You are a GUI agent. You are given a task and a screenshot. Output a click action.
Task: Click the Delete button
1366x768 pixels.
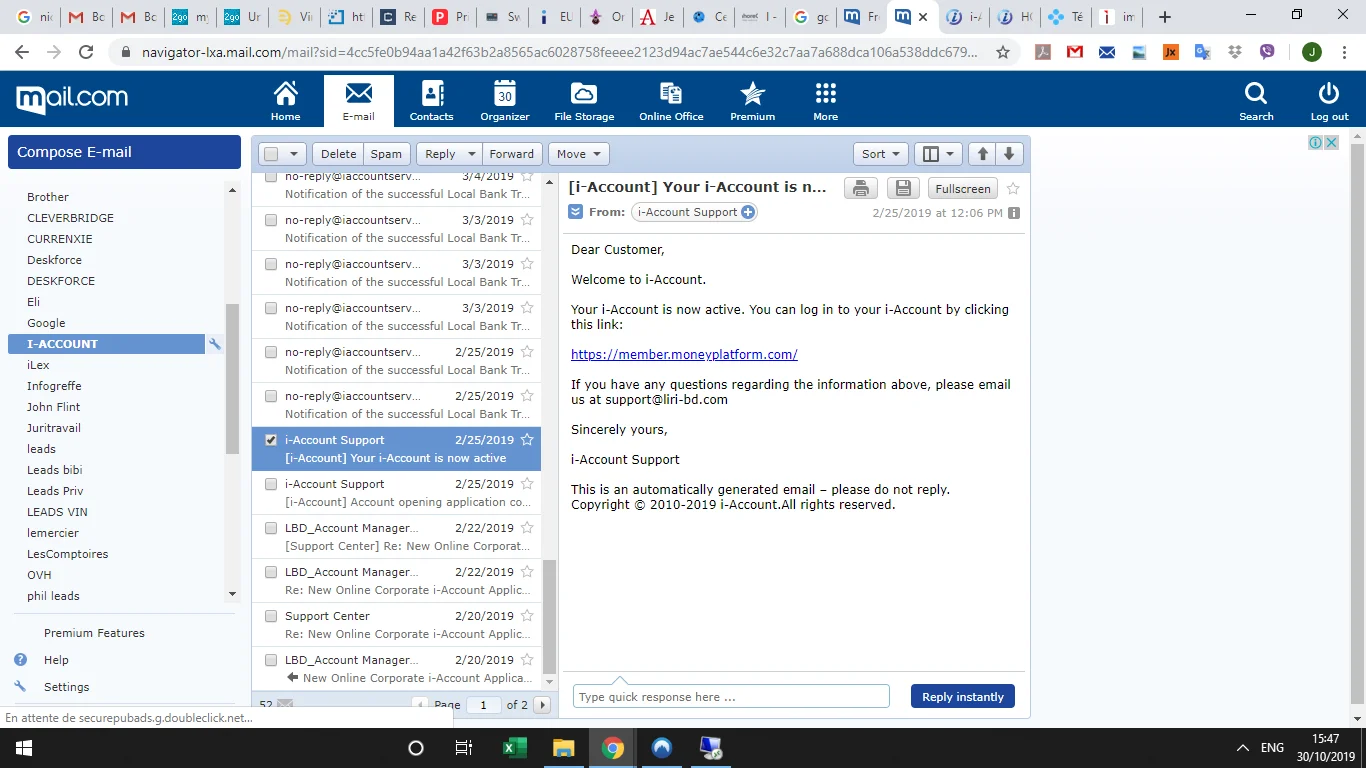point(338,154)
